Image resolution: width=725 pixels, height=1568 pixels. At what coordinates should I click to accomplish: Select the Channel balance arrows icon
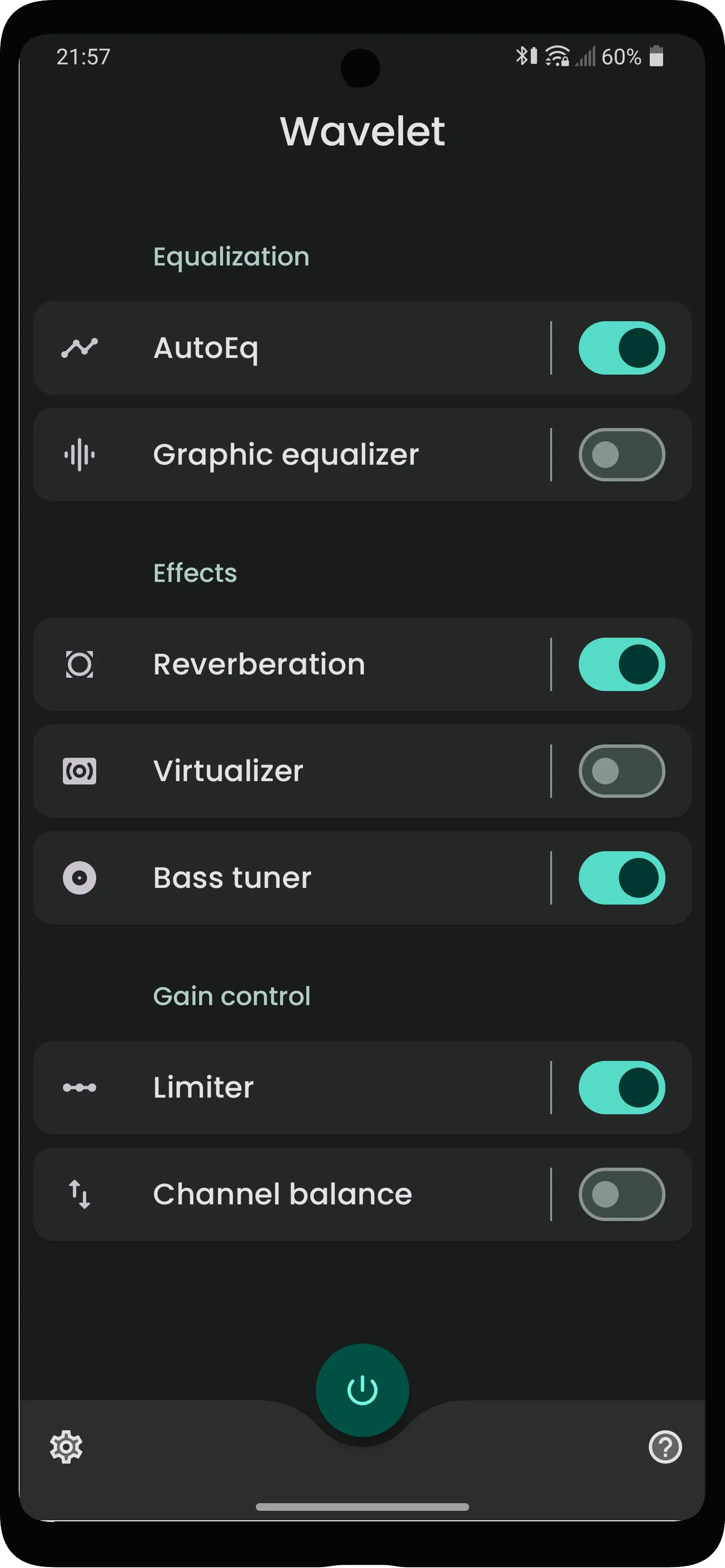[x=79, y=1194]
